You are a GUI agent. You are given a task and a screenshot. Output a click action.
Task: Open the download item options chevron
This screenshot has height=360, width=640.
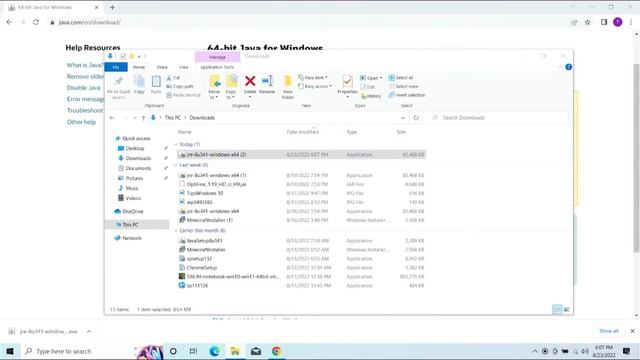tap(89, 331)
